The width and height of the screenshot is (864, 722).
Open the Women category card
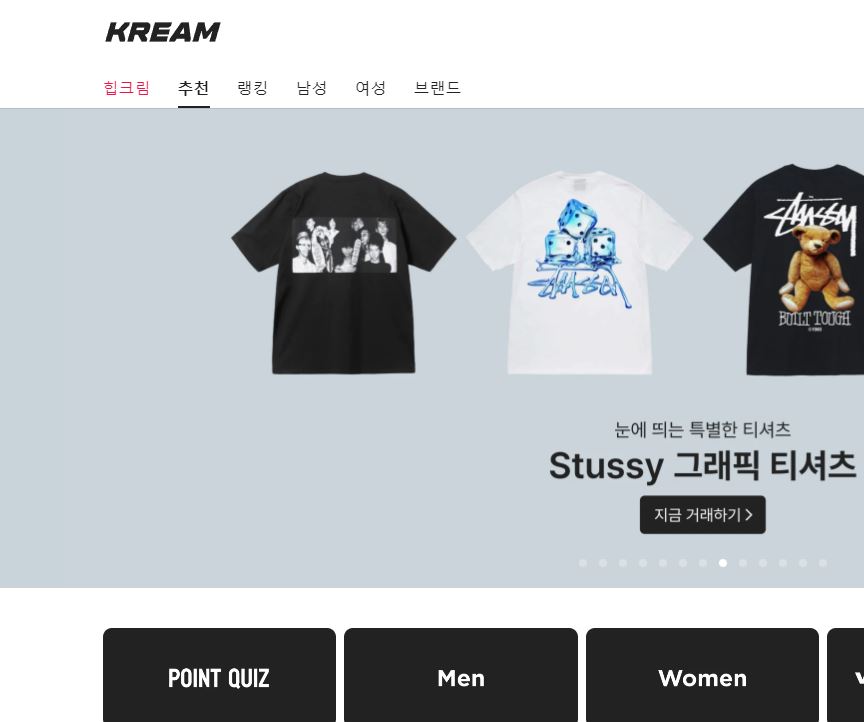click(x=703, y=675)
